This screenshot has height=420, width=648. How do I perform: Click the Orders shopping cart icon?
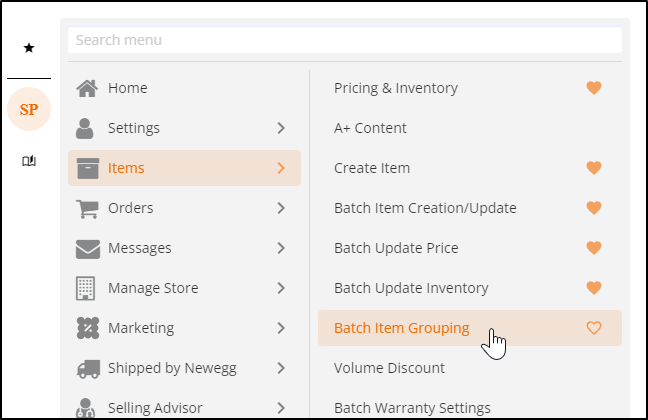87,208
